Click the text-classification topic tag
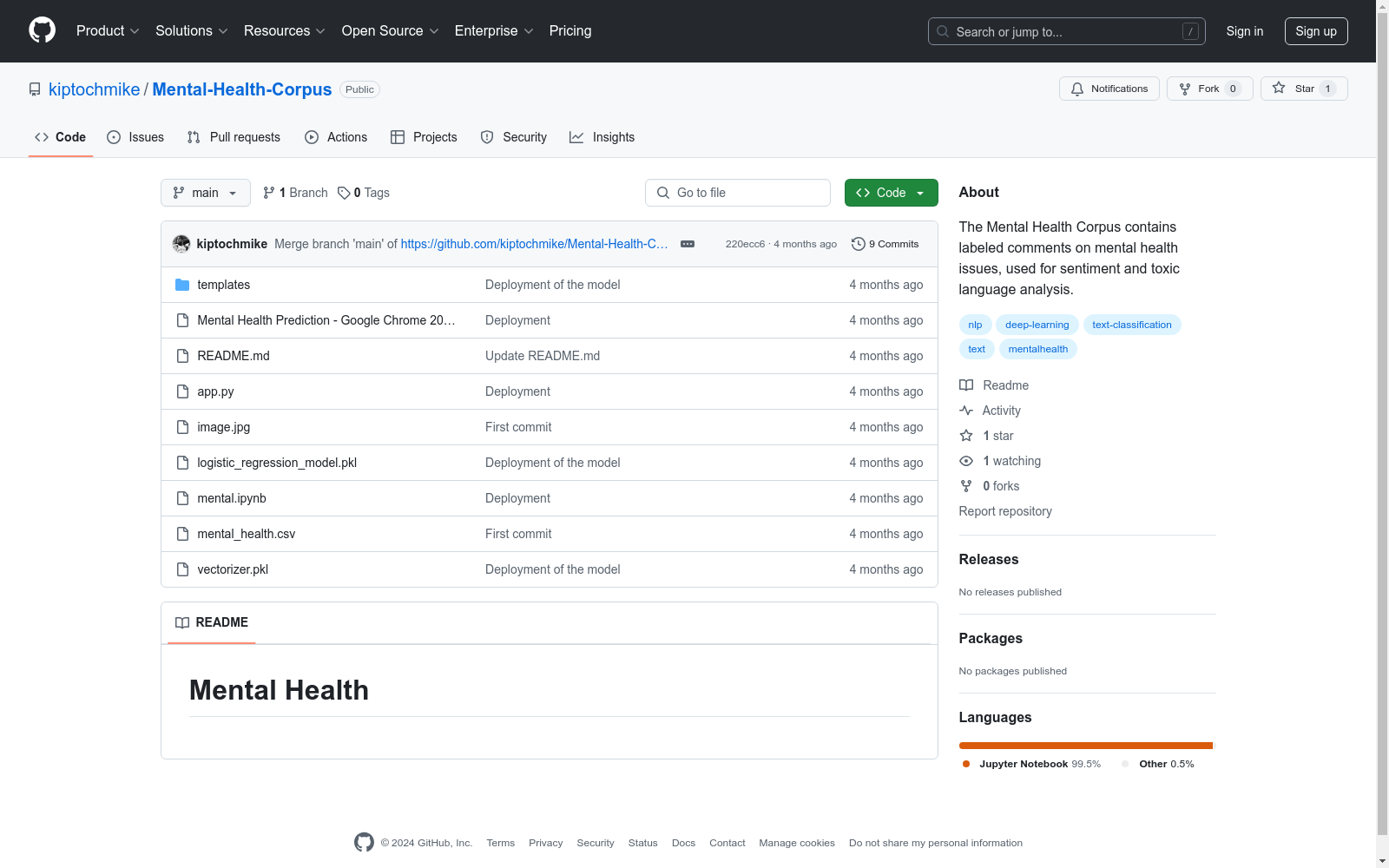This screenshot has width=1389, height=868. [1132, 325]
